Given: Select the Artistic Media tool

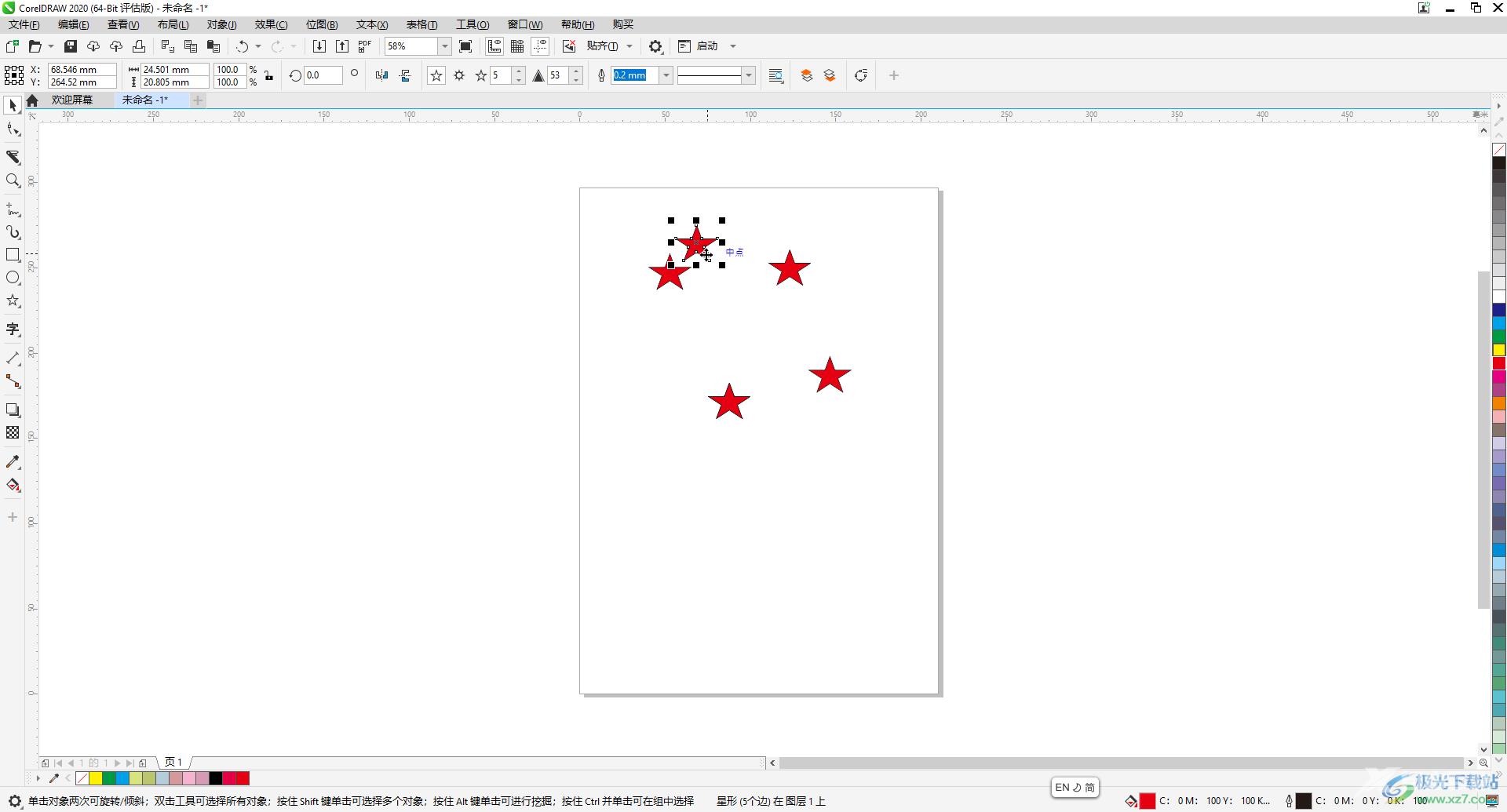Looking at the screenshot, I should click(x=13, y=232).
